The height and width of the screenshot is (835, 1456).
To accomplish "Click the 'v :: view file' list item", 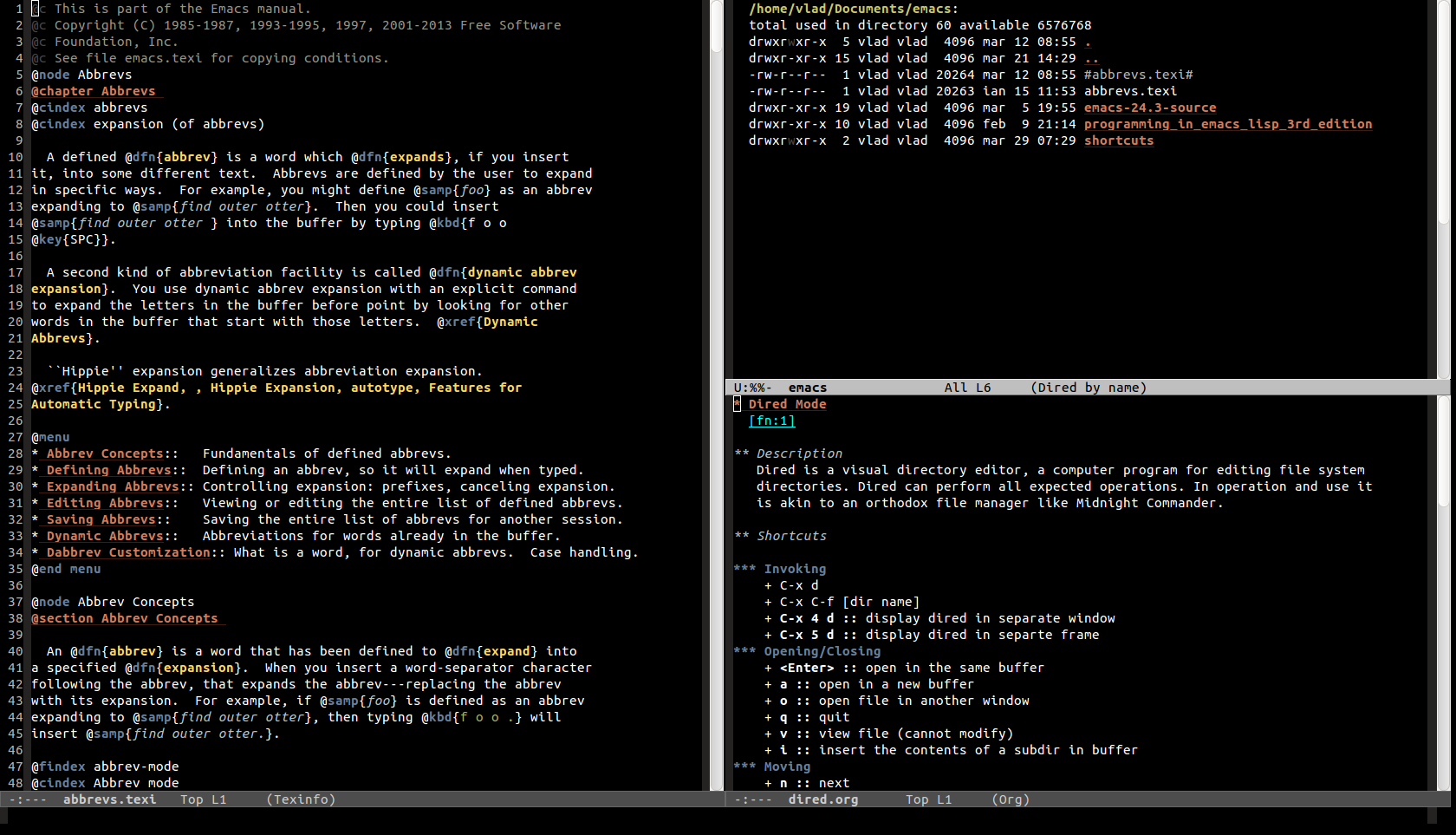I will 888,734.
